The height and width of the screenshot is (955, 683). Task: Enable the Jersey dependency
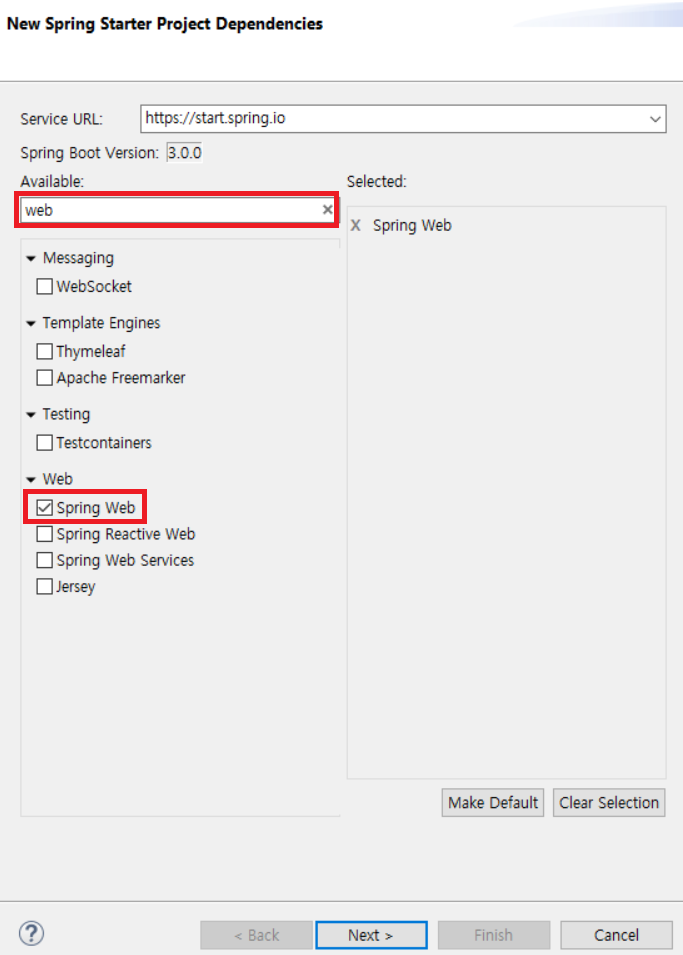44,587
